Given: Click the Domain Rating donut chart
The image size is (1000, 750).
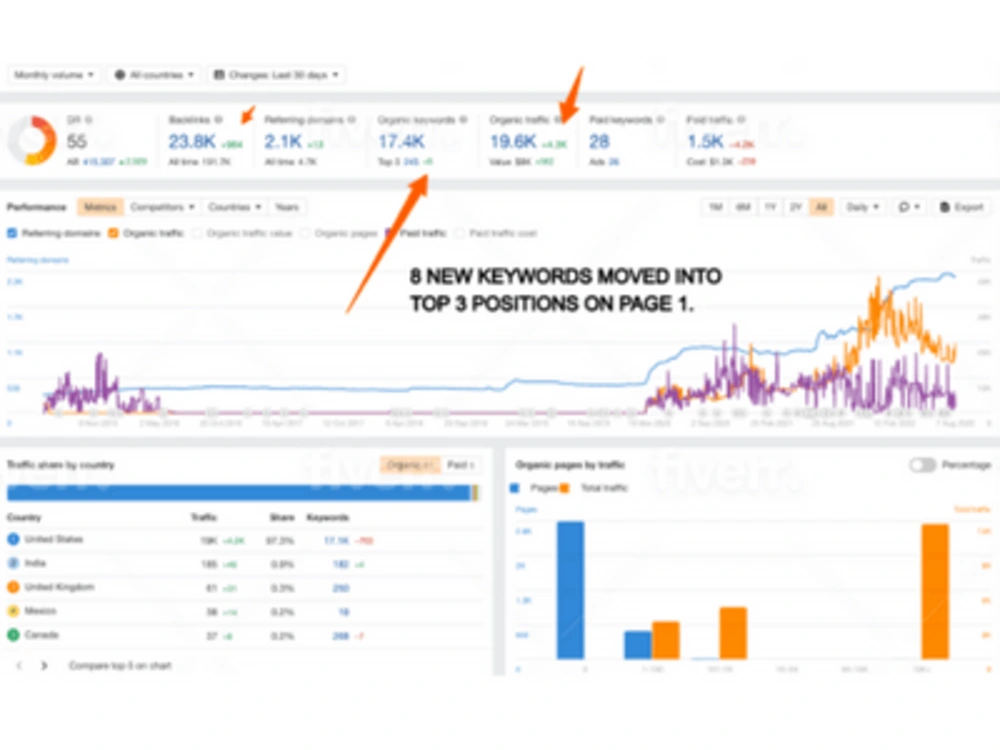Looking at the screenshot, I should [x=33, y=140].
